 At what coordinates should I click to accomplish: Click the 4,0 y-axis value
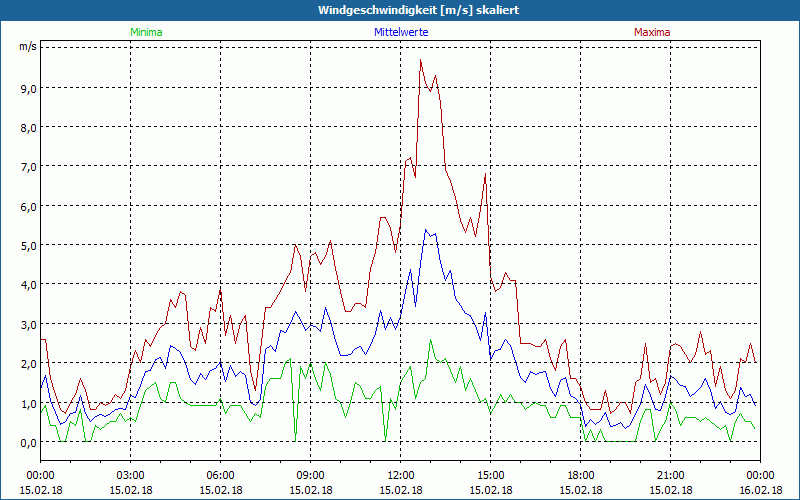point(28,285)
